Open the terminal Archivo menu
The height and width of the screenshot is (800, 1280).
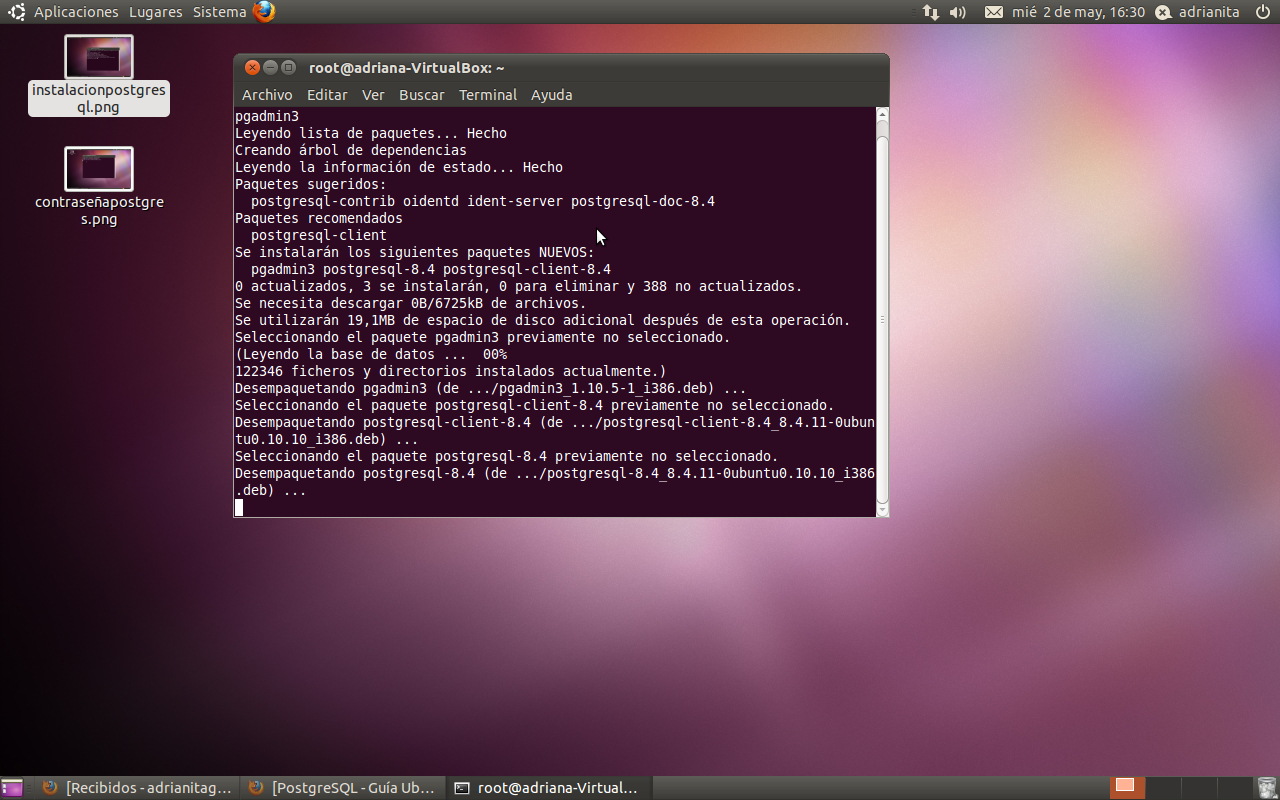pos(267,95)
